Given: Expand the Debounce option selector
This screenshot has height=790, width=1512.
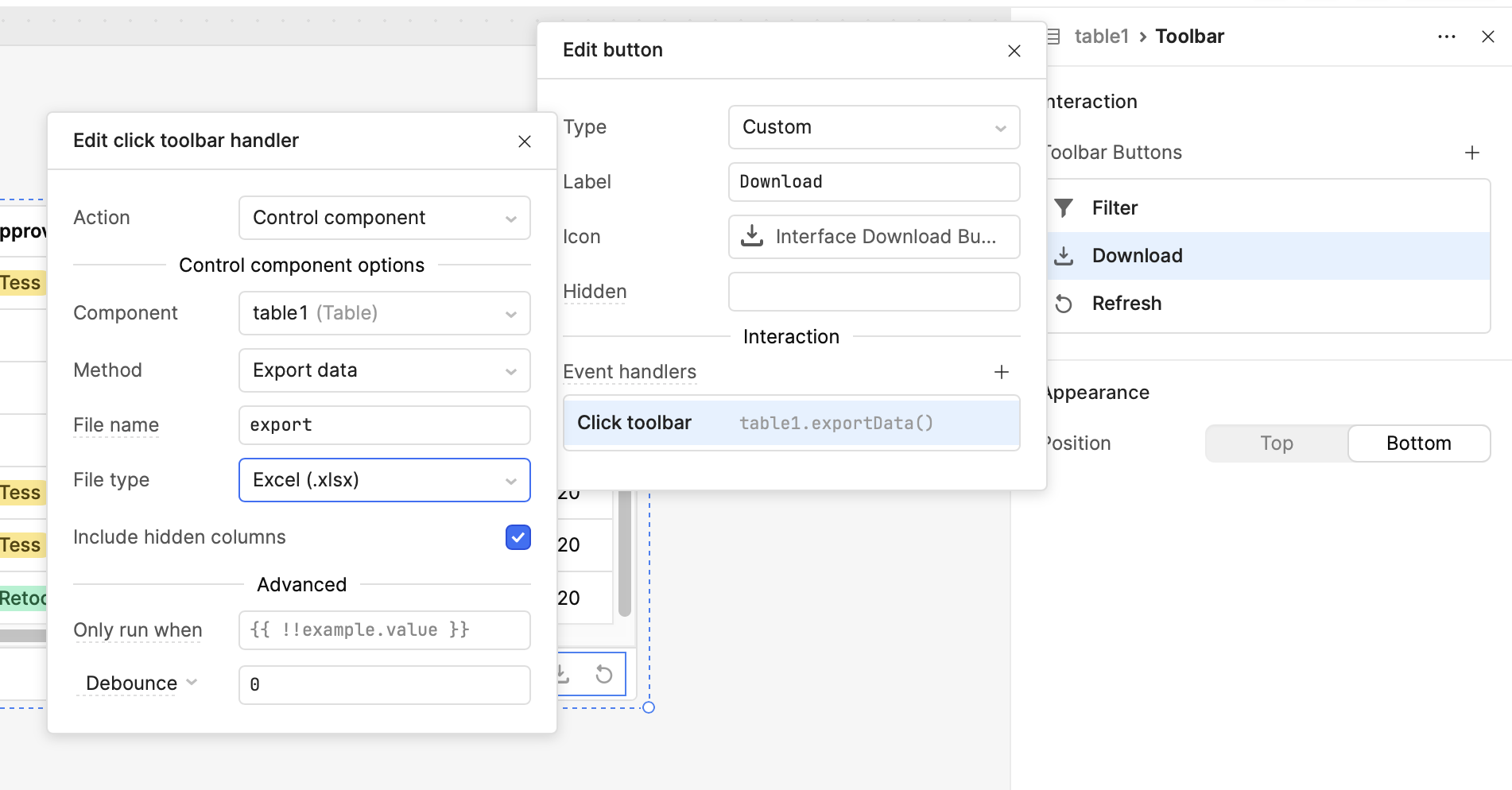Looking at the screenshot, I should [142, 684].
